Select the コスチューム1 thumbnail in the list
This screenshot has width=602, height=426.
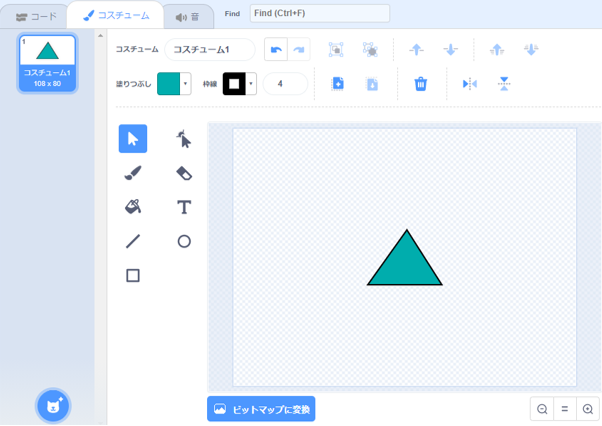tap(47, 63)
